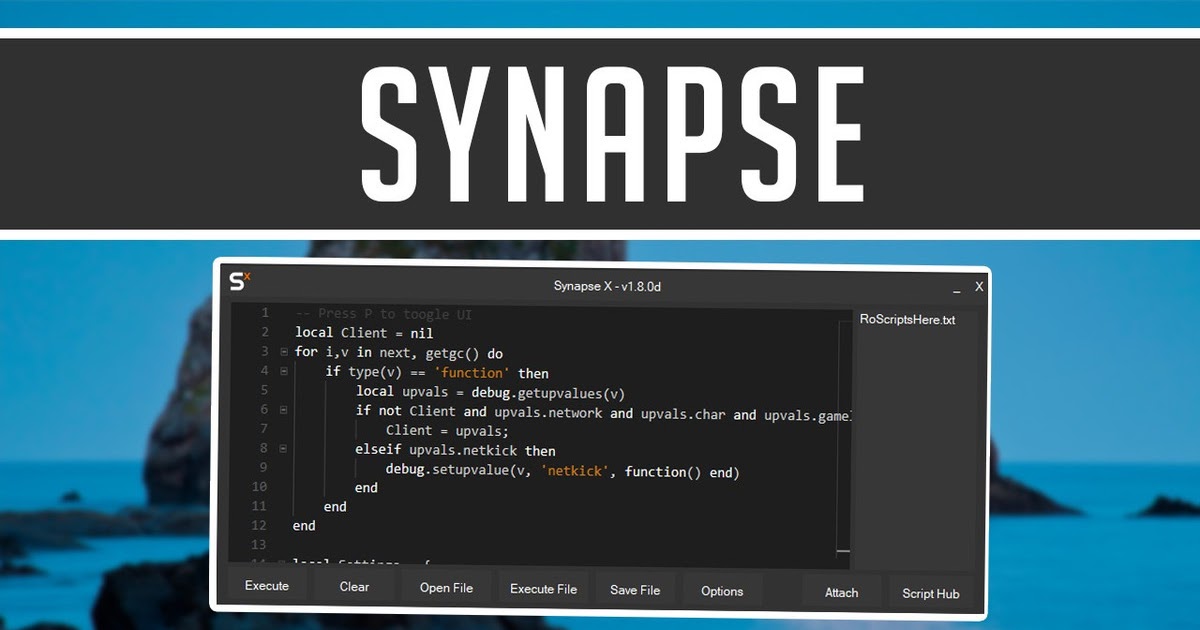Attach Synapse to the game
This screenshot has height=630, width=1200.
(841, 592)
